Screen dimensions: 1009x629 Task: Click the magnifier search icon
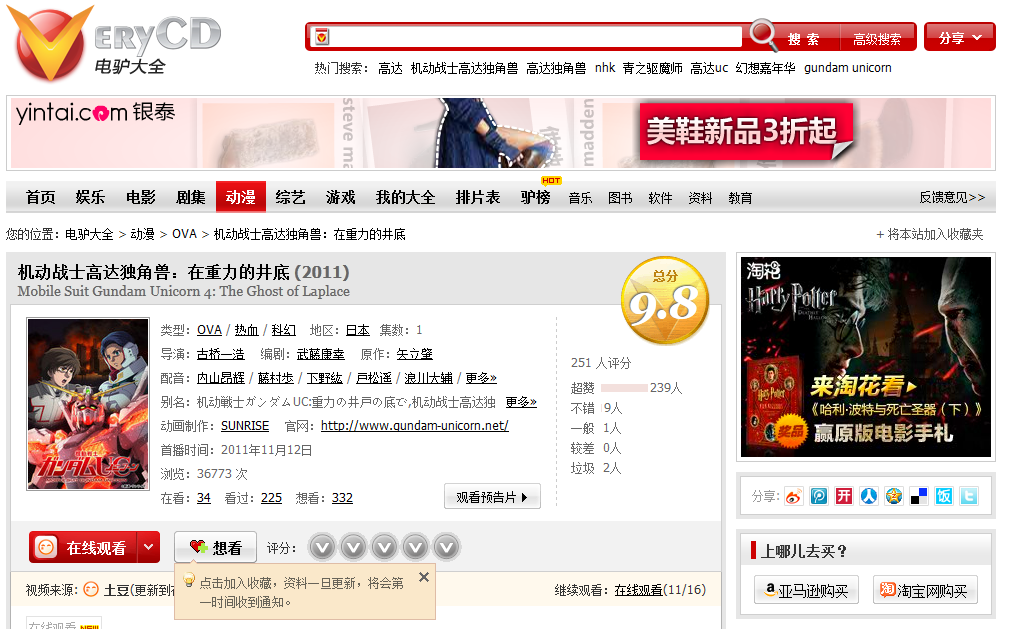[x=763, y=35]
